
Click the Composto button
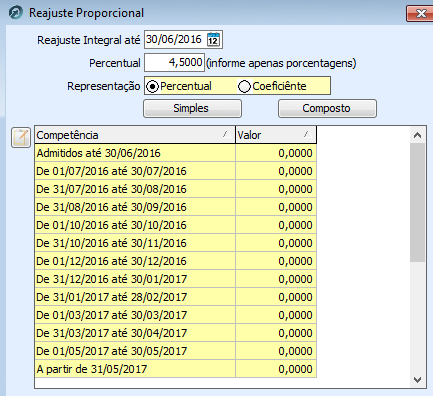click(327, 108)
